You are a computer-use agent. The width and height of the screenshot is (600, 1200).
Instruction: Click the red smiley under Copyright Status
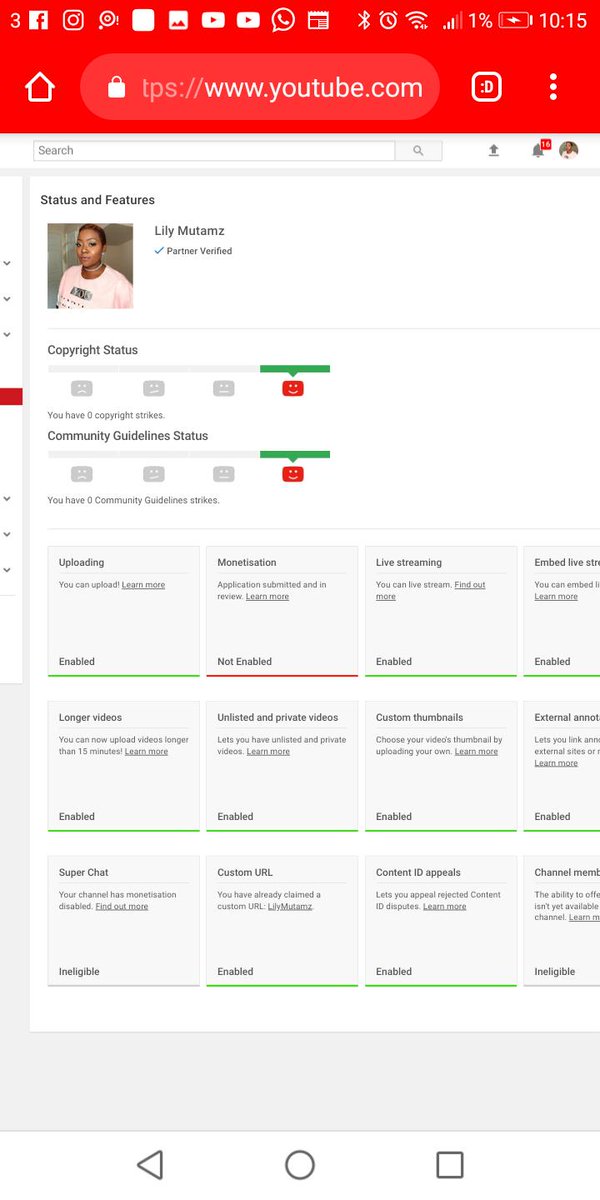[292, 388]
